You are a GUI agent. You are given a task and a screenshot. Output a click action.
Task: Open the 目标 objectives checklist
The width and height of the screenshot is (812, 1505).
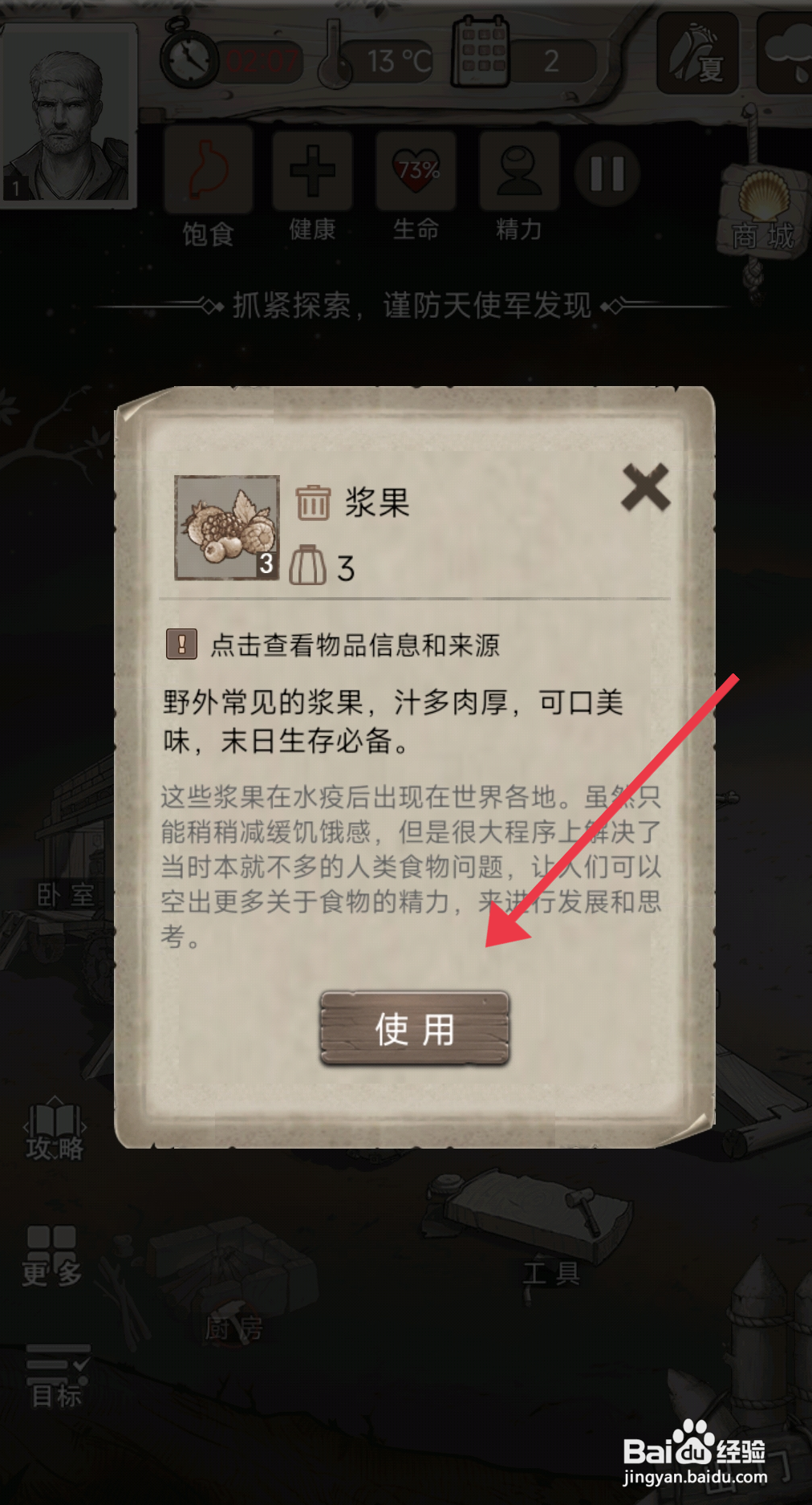coord(57,1377)
